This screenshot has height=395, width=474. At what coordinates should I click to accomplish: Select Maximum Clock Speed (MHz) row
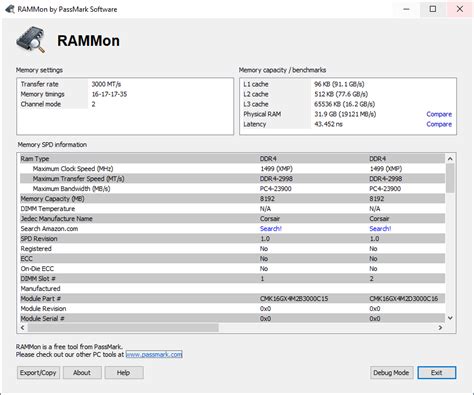coord(232,169)
